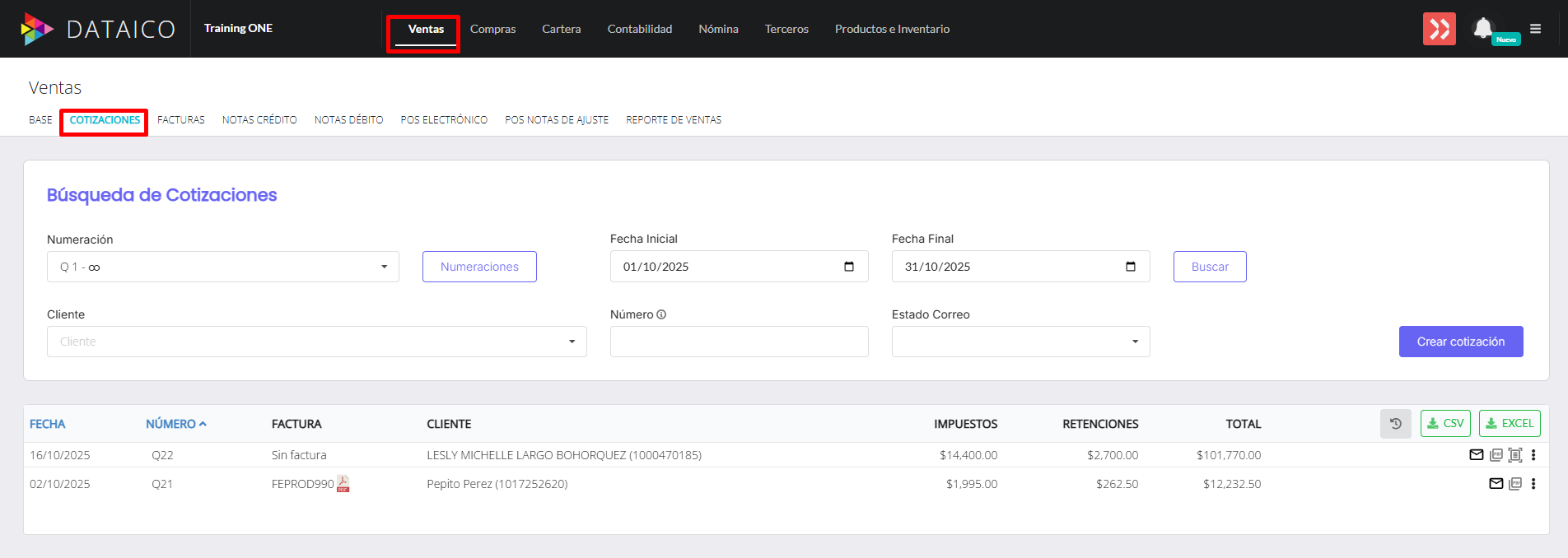Screen dimensions: 1568x558
Task: Open the notifications bell
Action: point(1483,28)
